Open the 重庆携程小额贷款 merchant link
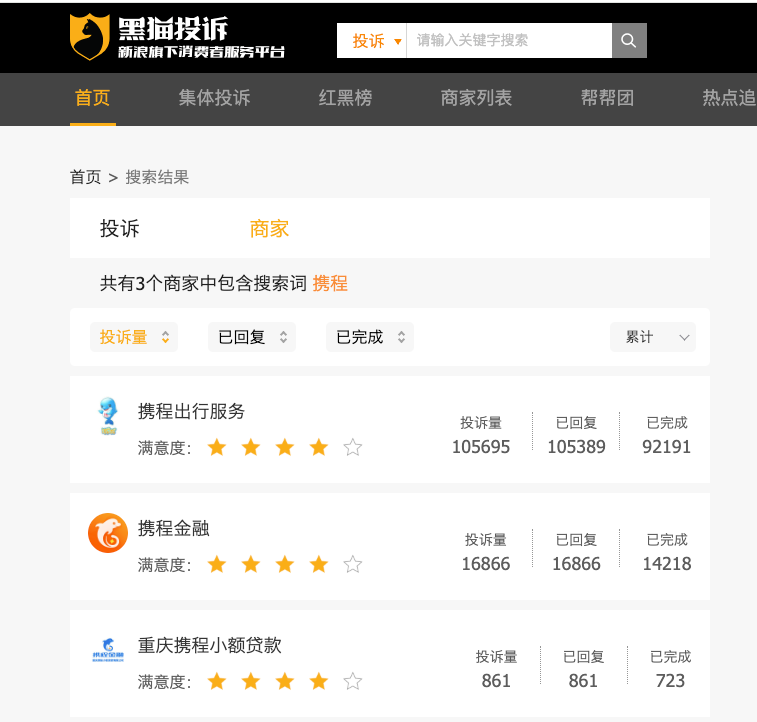The width and height of the screenshot is (757, 722). [210, 645]
